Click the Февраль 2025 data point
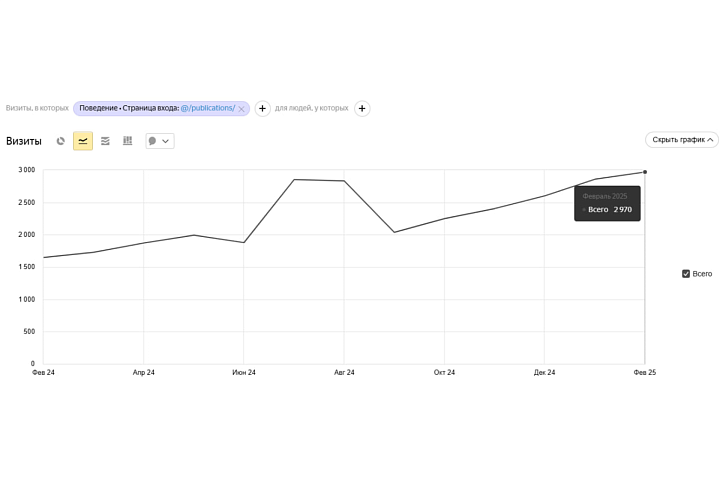 click(645, 172)
